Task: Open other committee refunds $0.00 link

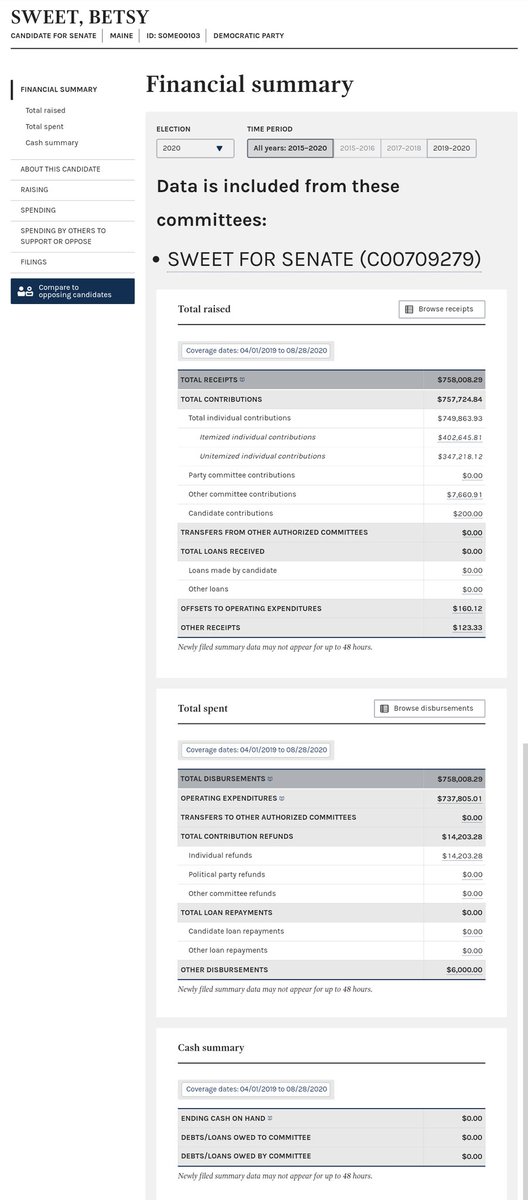Action: (x=472, y=893)
